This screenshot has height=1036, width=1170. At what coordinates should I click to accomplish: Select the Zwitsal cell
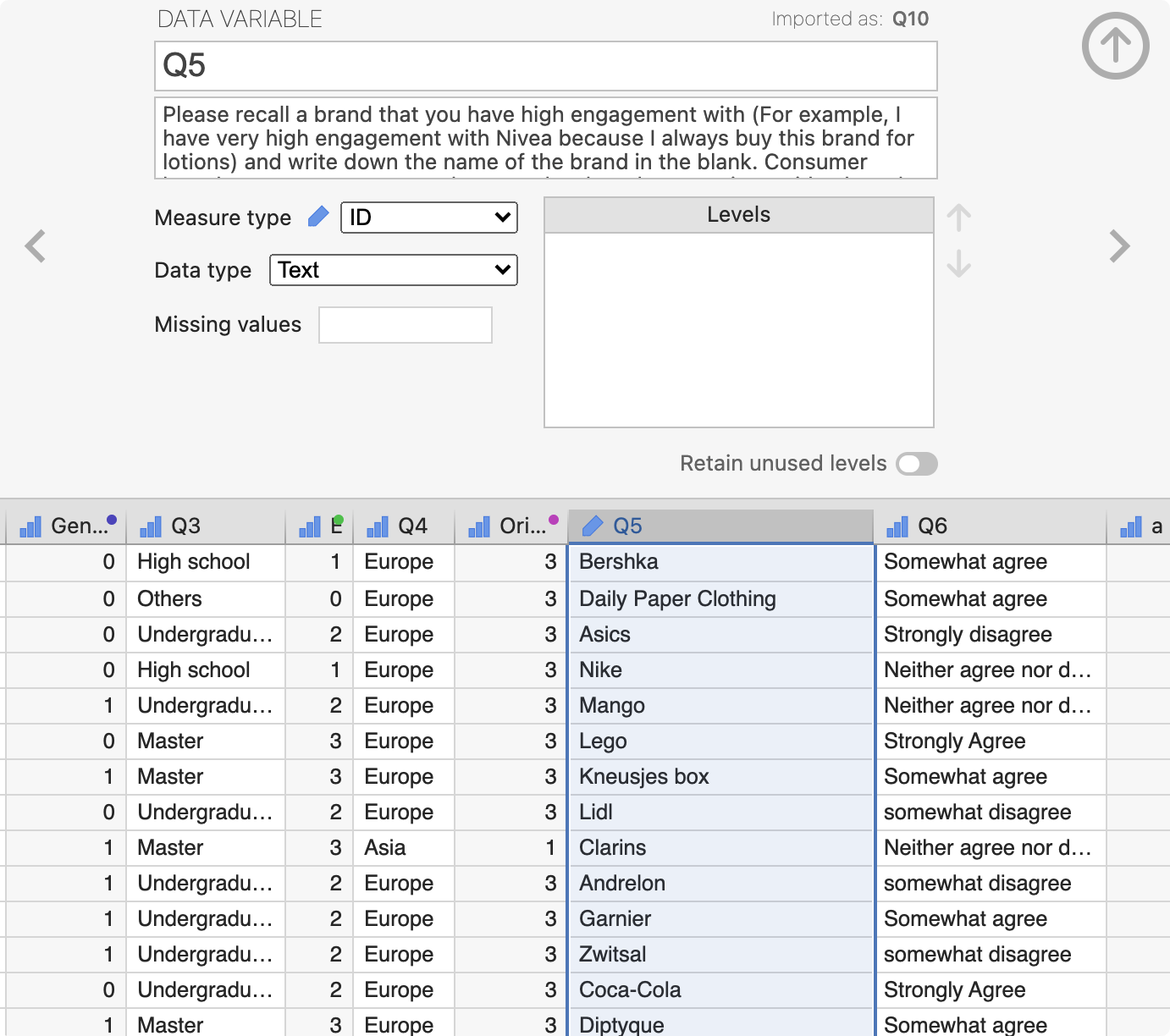click(720, 955)
